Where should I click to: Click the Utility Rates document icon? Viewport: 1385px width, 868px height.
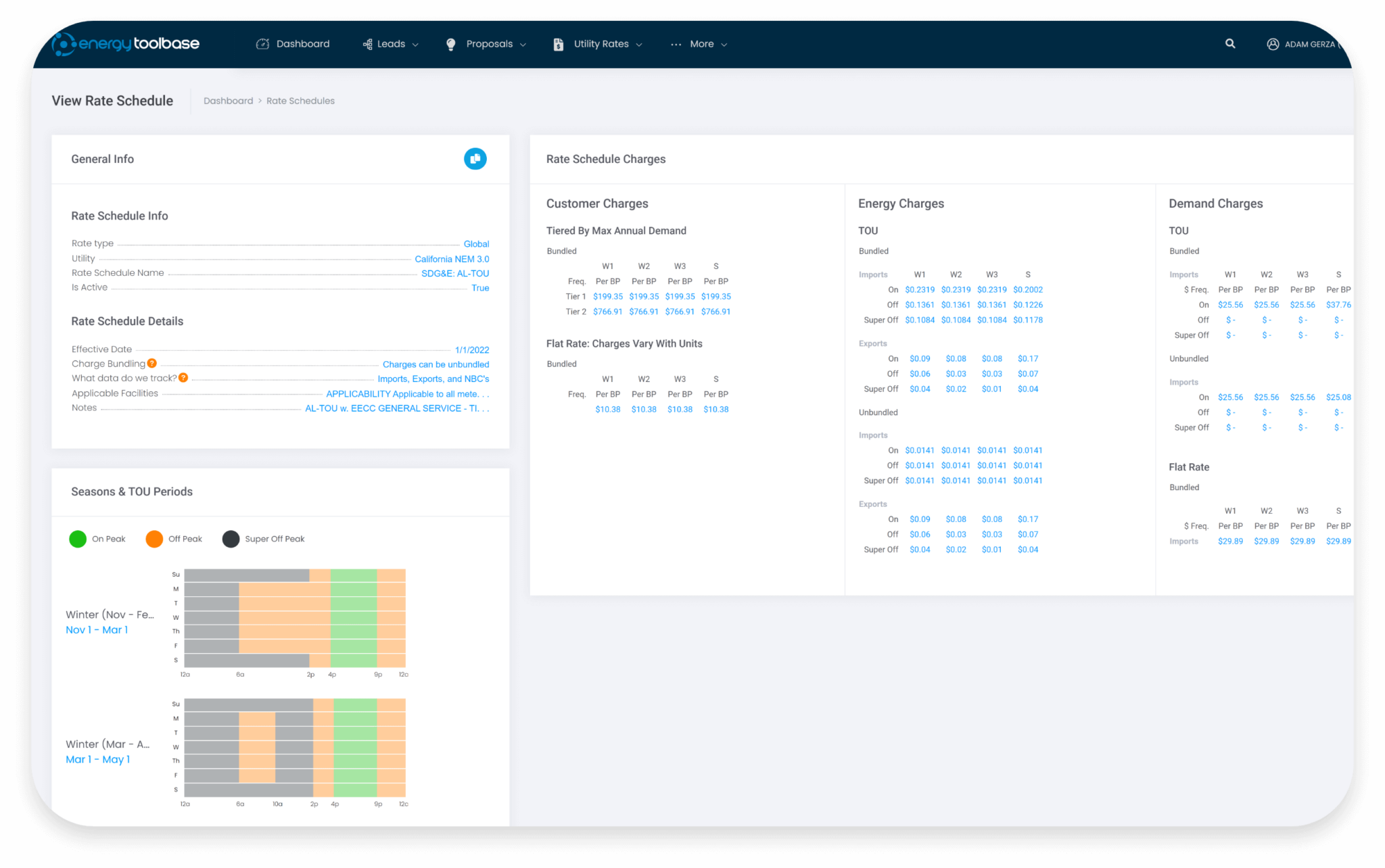tap(558, 44)
